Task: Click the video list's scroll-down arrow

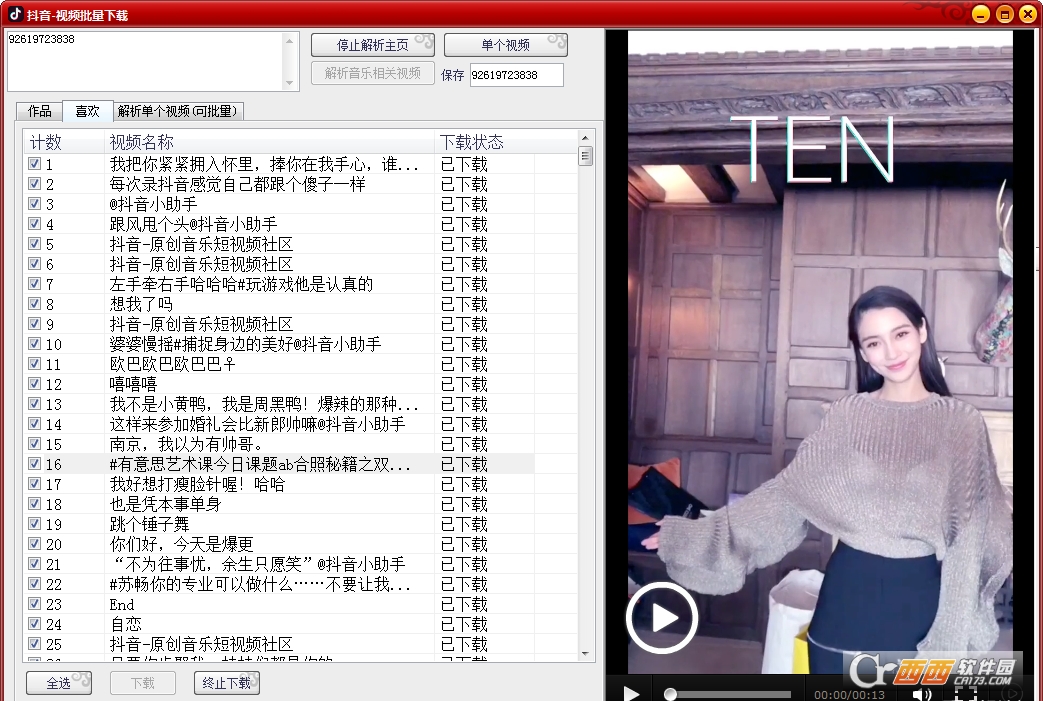Action: point(585,653)
